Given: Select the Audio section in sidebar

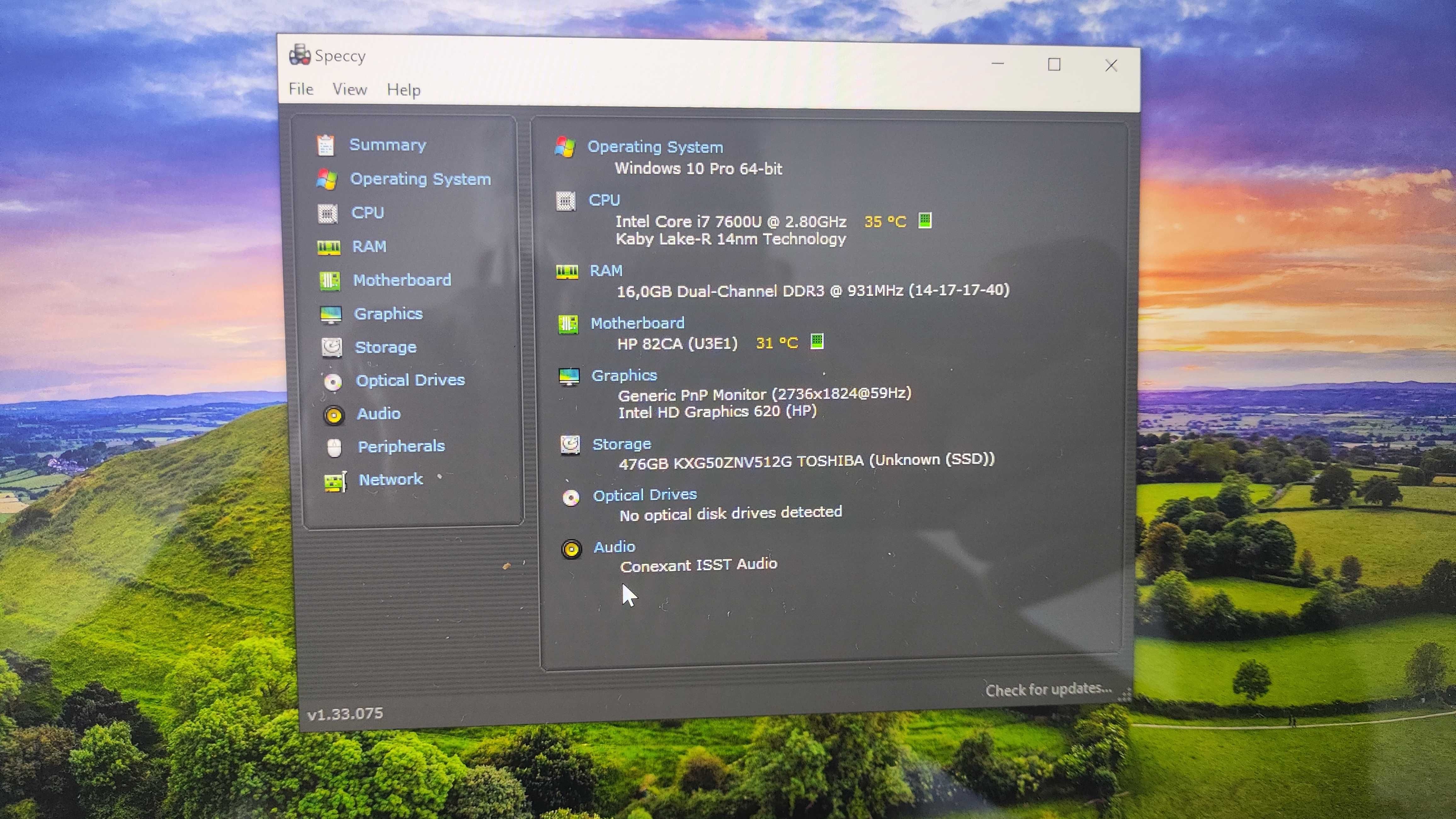Looking at the screenshot, I should tap(379, 414).
